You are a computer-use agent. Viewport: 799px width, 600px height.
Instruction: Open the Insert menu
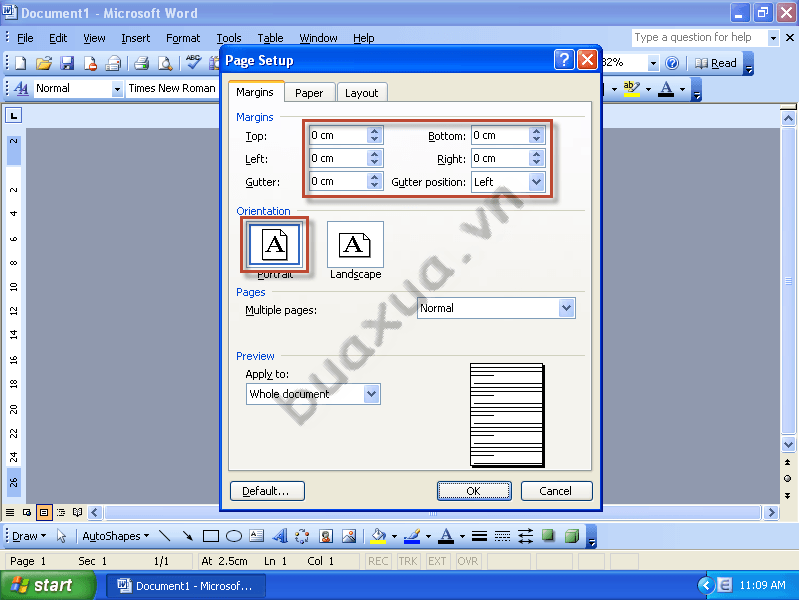[x=136, y=38]
